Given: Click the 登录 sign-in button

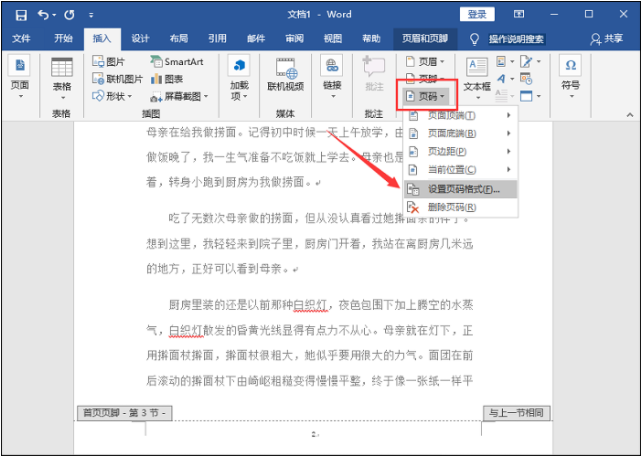Looking at the screenshot, I should 477,15.
